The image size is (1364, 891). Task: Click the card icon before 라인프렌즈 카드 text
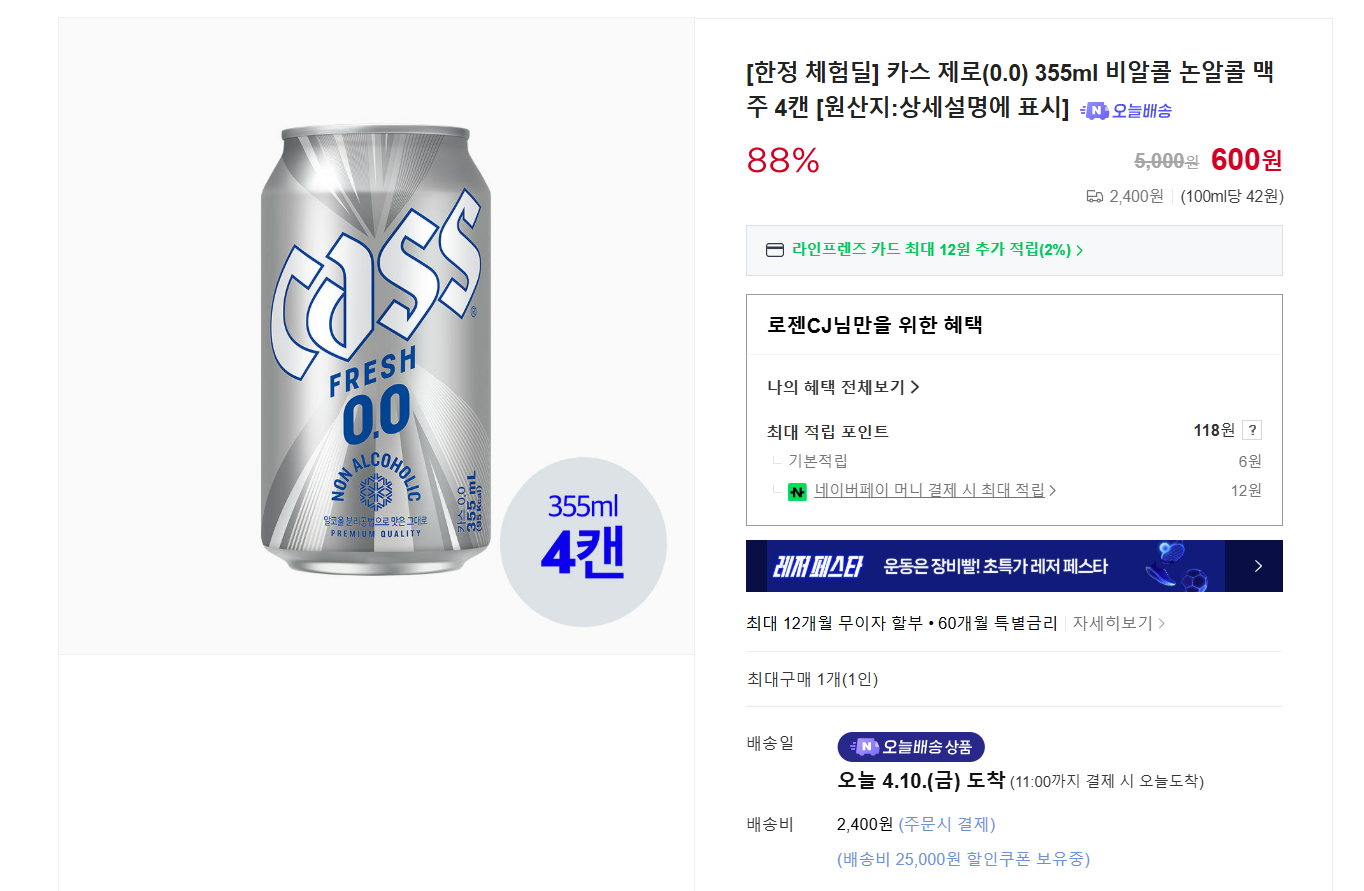coord(774,250)
